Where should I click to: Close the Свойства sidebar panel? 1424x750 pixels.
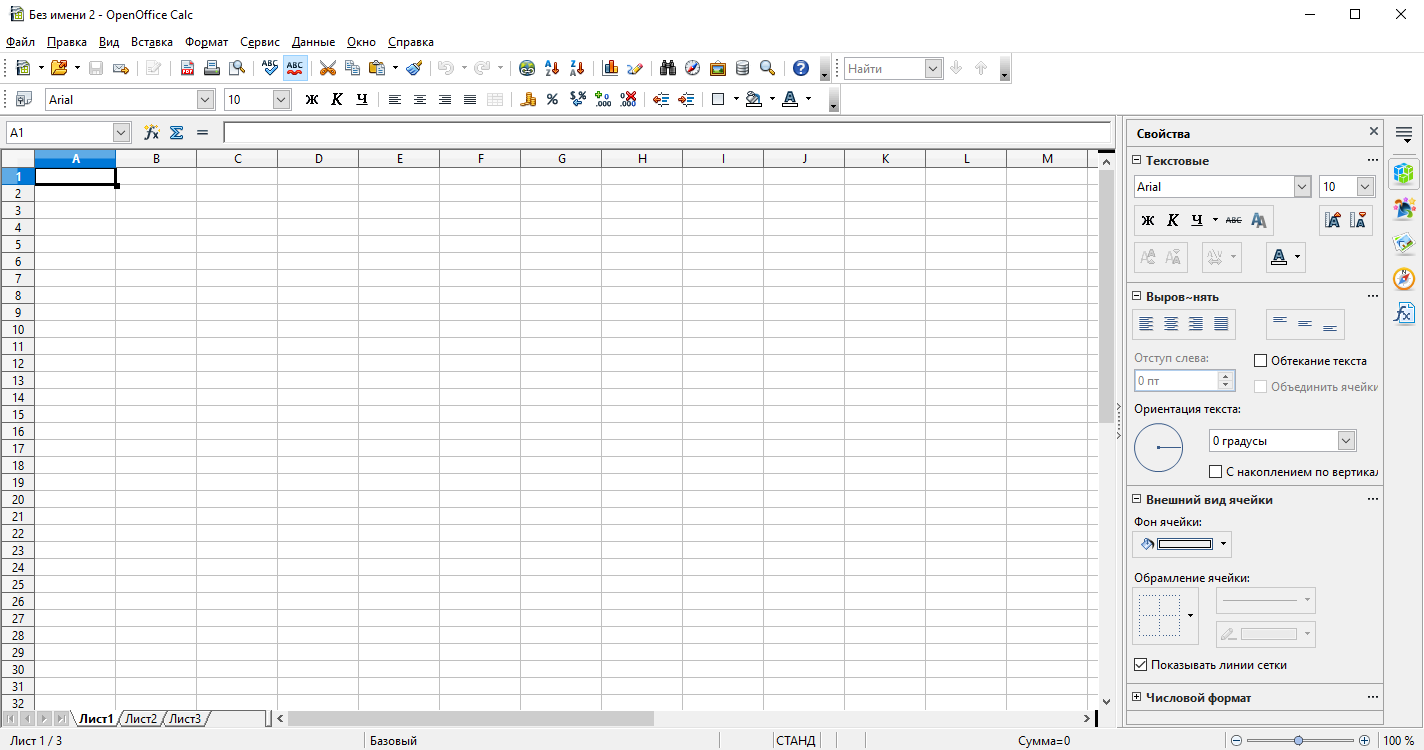[x=1373, y=132]
